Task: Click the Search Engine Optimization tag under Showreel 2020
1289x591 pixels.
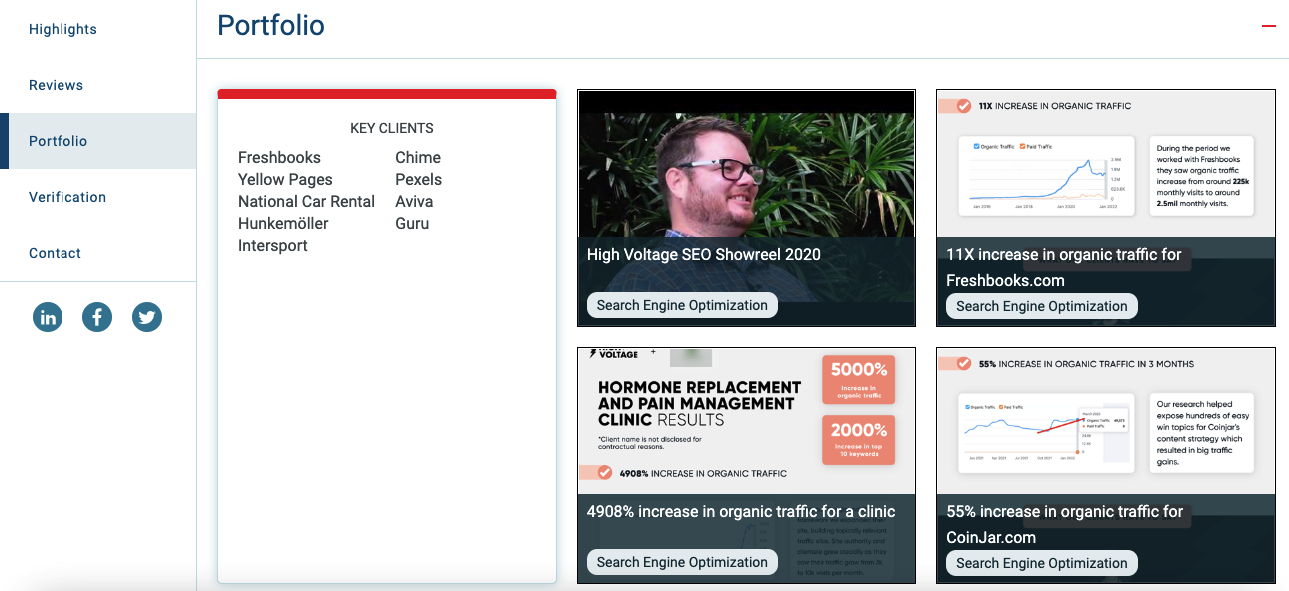Action: pos(682,305)
